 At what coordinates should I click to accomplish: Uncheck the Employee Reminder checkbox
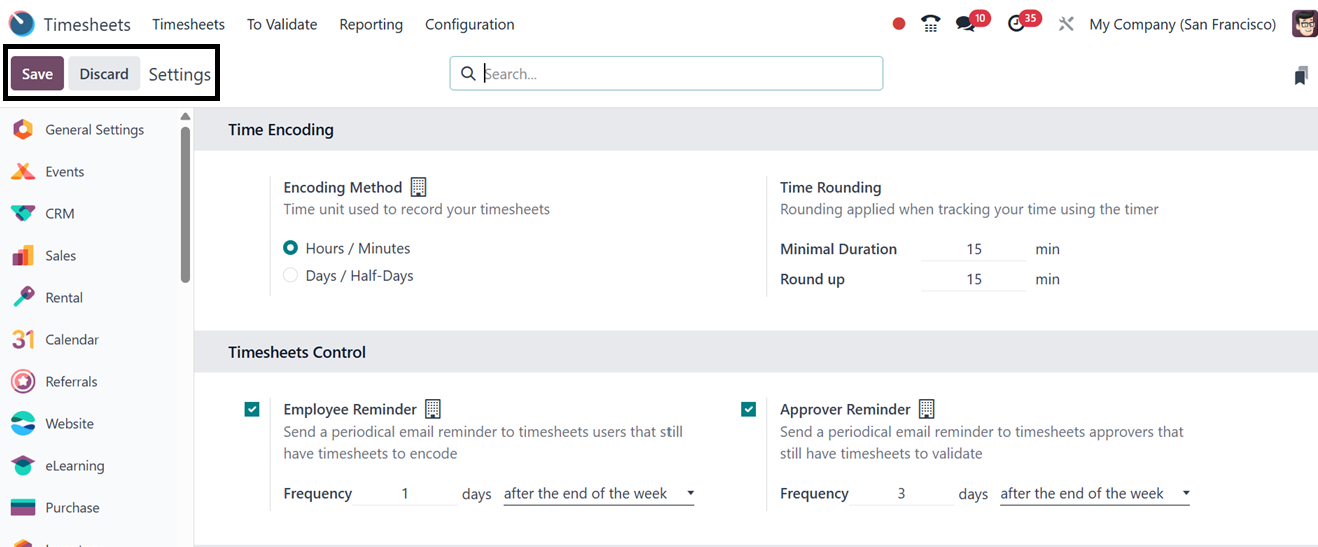click(x=252, y=409)
